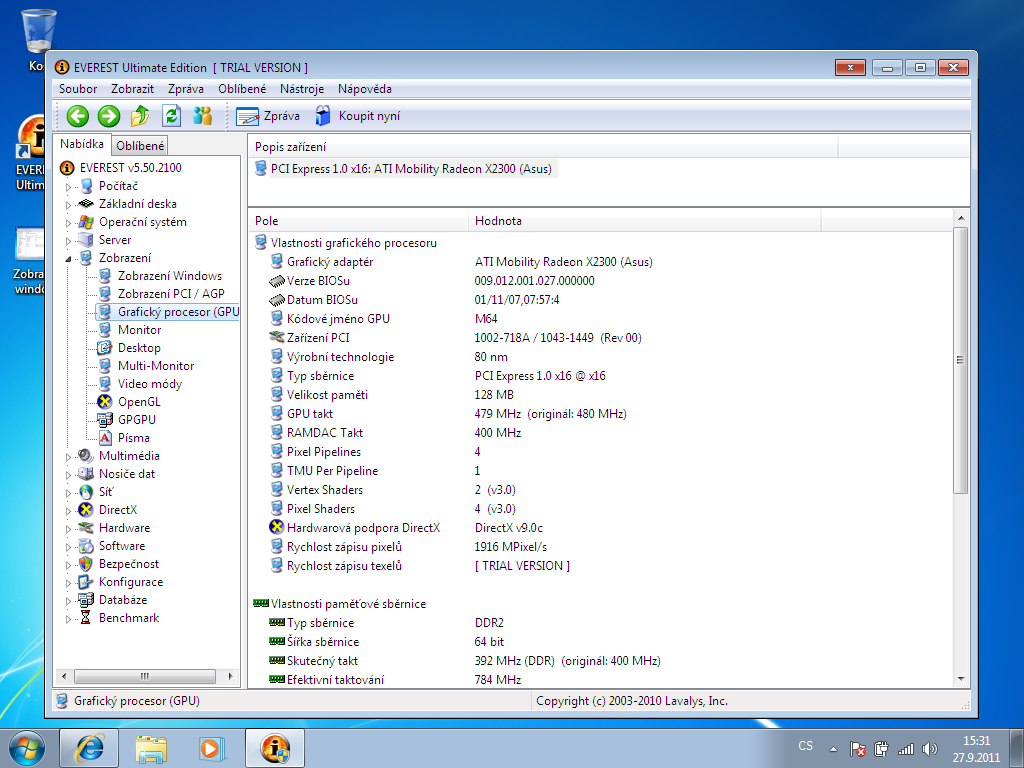Click the Hodnota column header
Image resolution: width=1024 pixels, height=768 pixels.
point(498,221)
